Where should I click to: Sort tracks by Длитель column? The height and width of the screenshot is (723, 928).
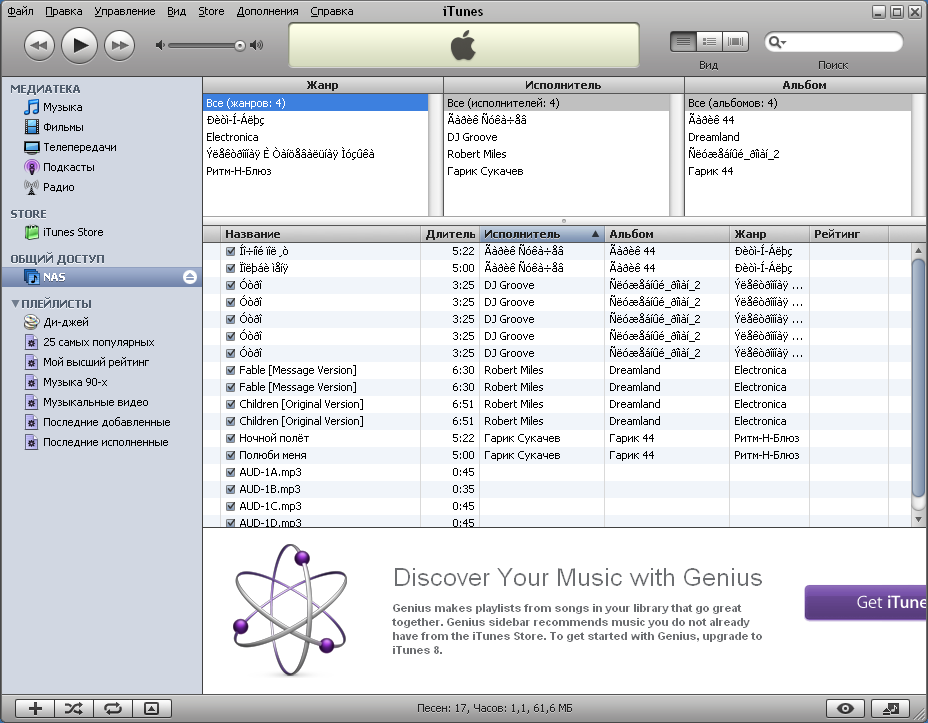point(450,234)
